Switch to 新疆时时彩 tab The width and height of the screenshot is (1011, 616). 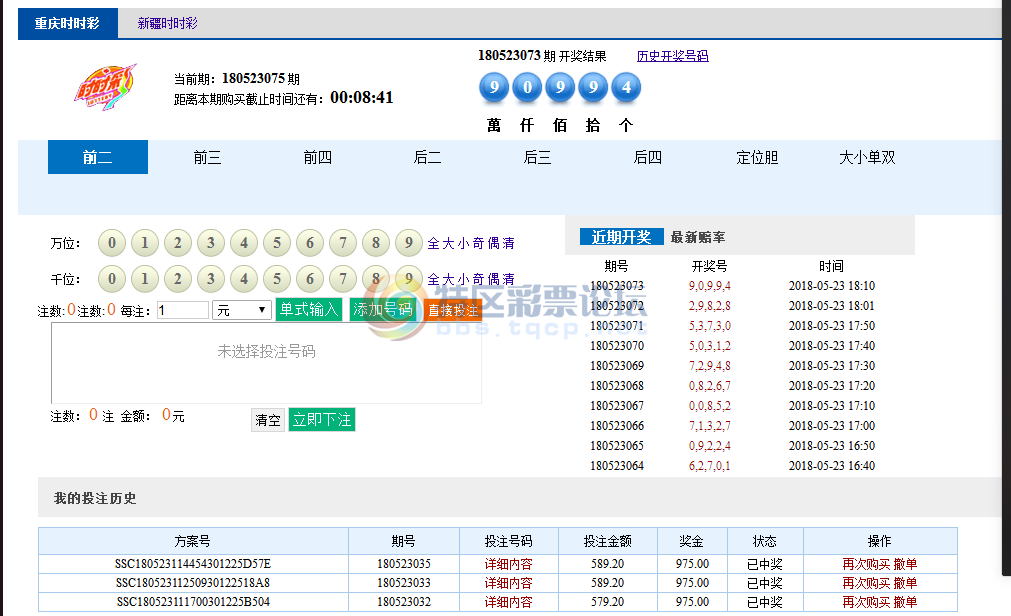point(168,23)
